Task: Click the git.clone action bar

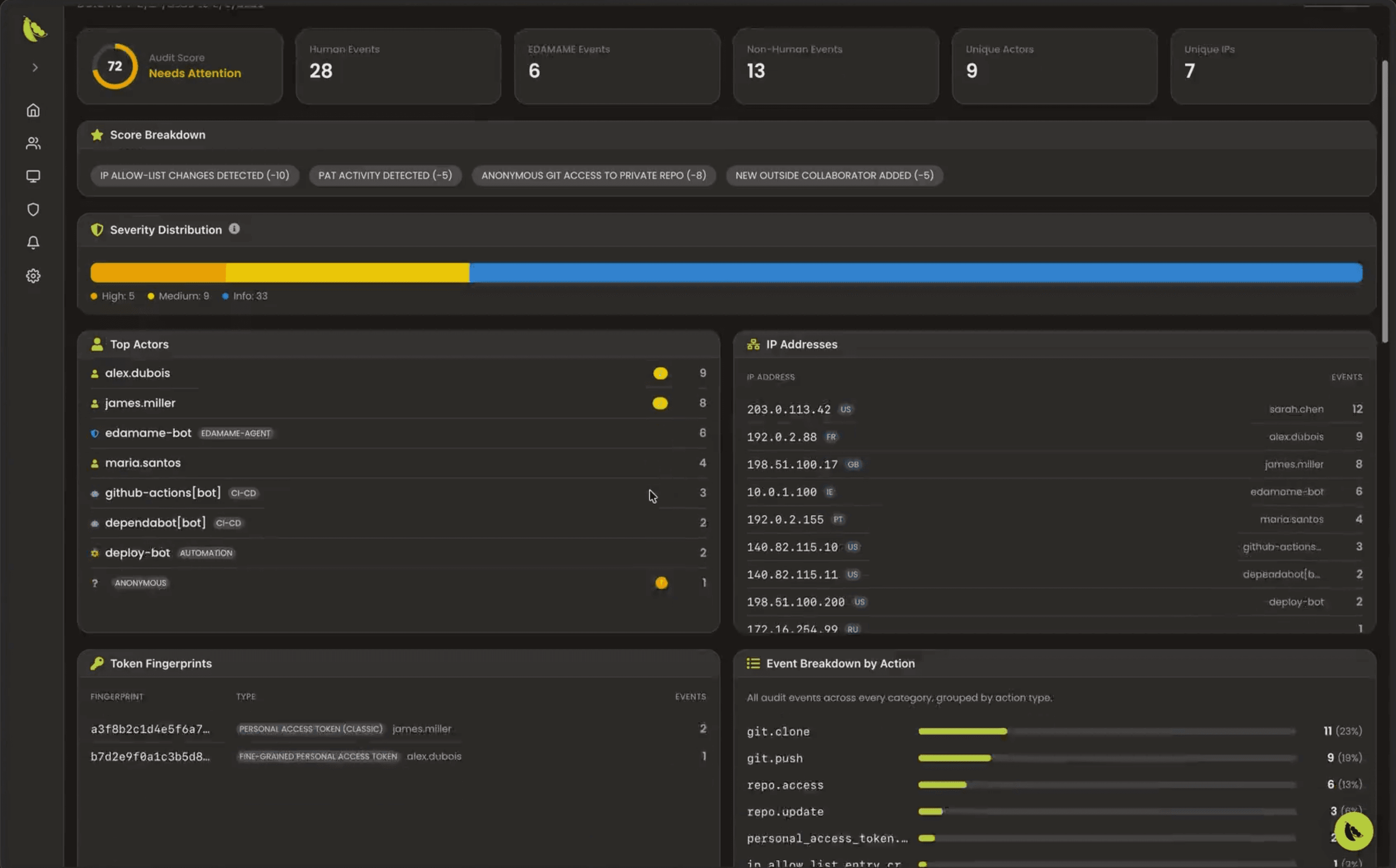Action: point(962,731)
